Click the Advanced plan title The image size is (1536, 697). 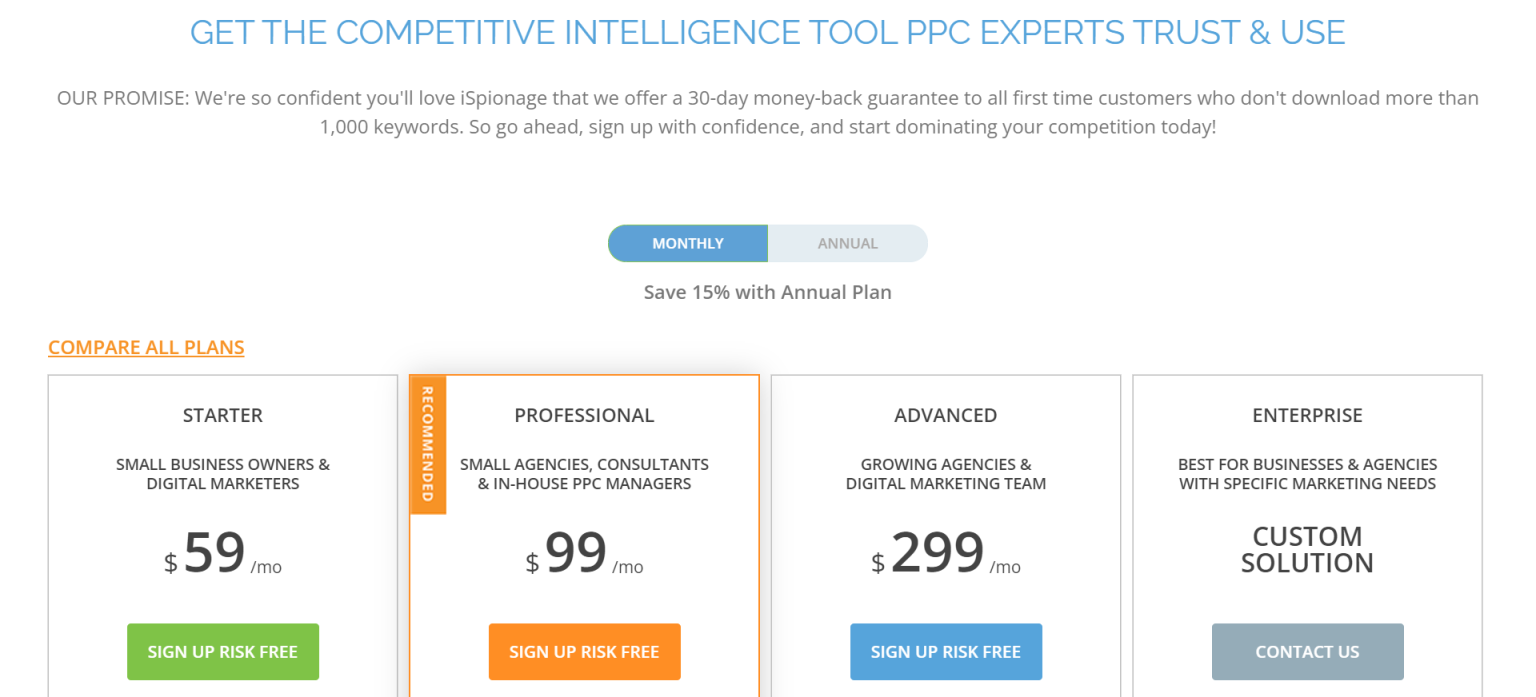click(946, 415)
